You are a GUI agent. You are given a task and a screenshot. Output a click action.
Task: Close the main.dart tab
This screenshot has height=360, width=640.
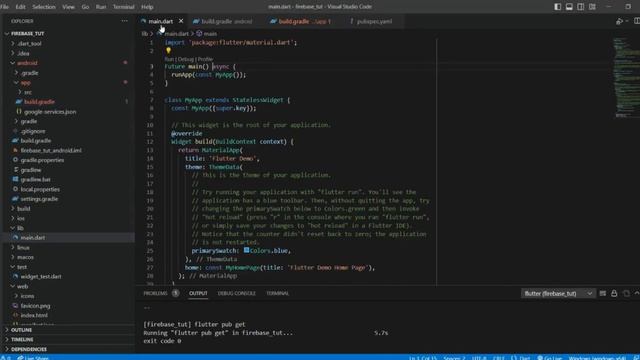click(181, 21)
